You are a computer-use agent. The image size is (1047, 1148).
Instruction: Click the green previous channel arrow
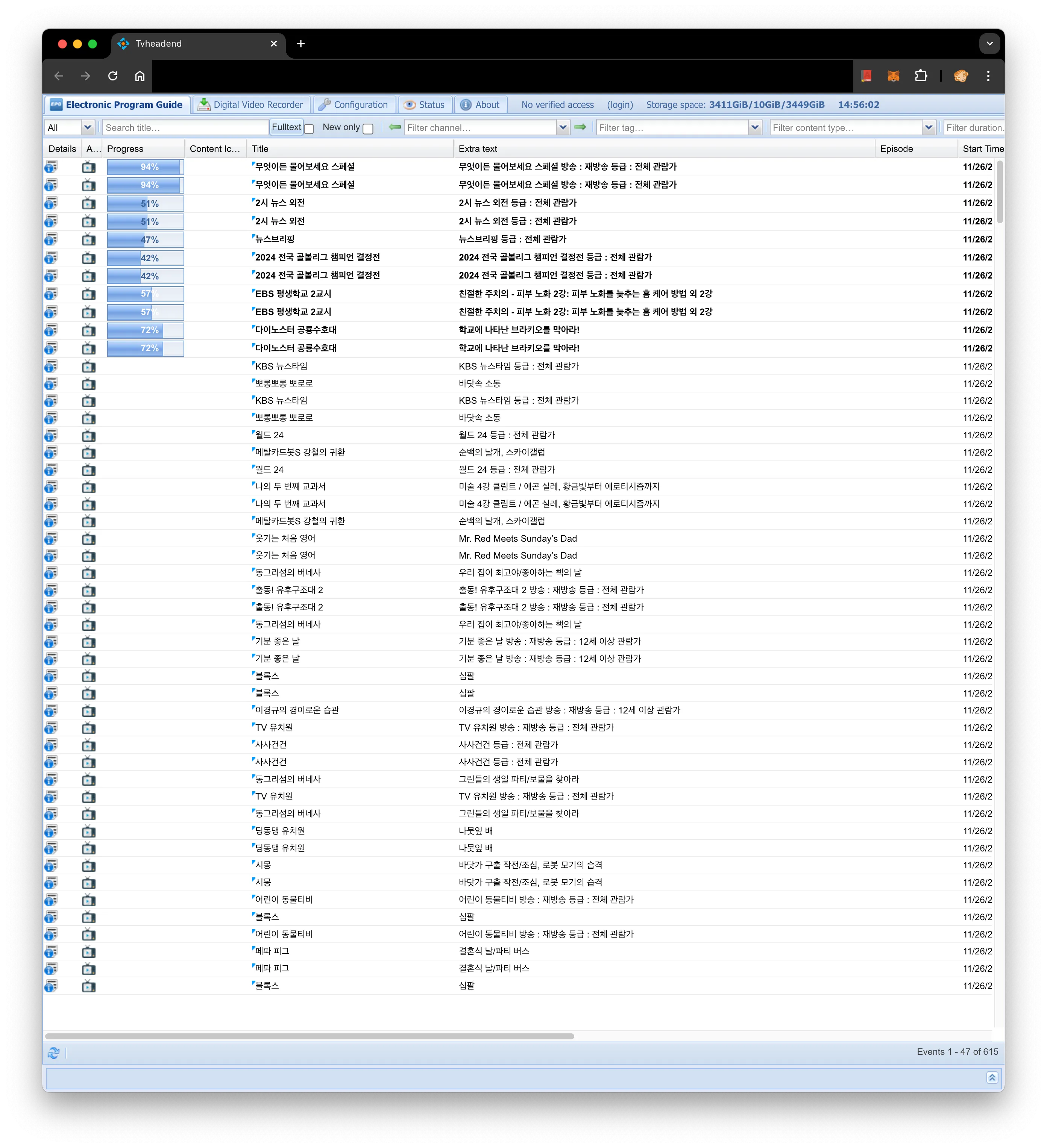395,127
